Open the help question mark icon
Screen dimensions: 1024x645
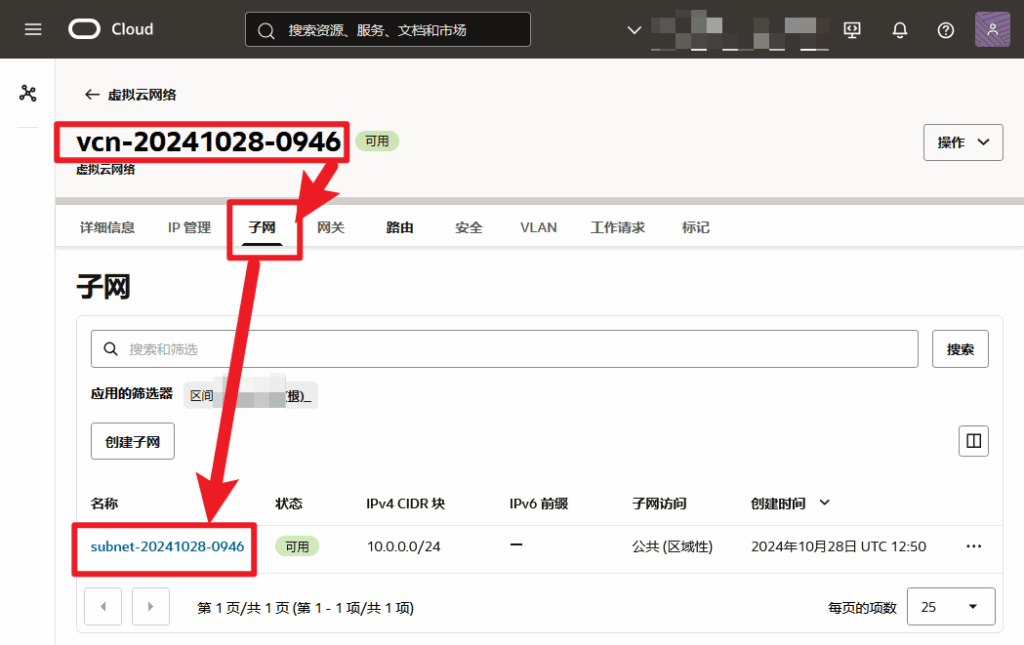(x=945, y=30)
